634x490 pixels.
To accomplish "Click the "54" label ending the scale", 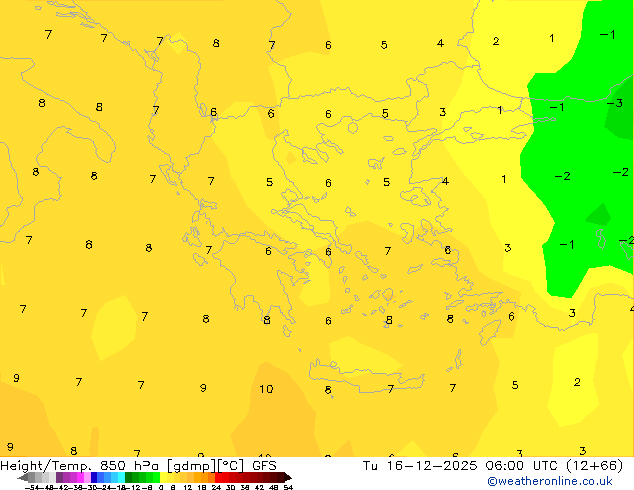I will pyautogui.click(x=288, y=487).
